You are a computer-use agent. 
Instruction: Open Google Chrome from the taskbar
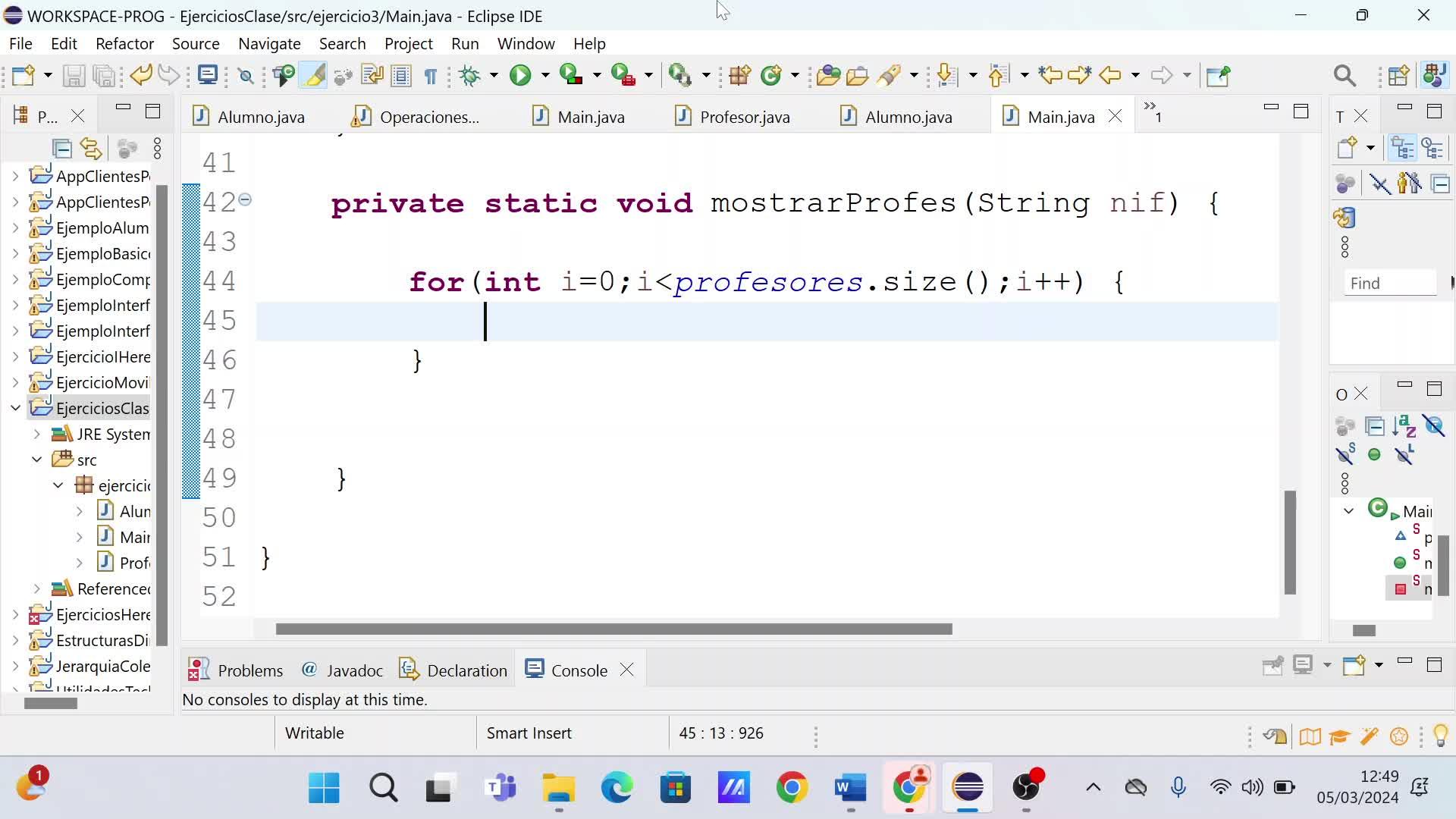click(x=792, y=788)
